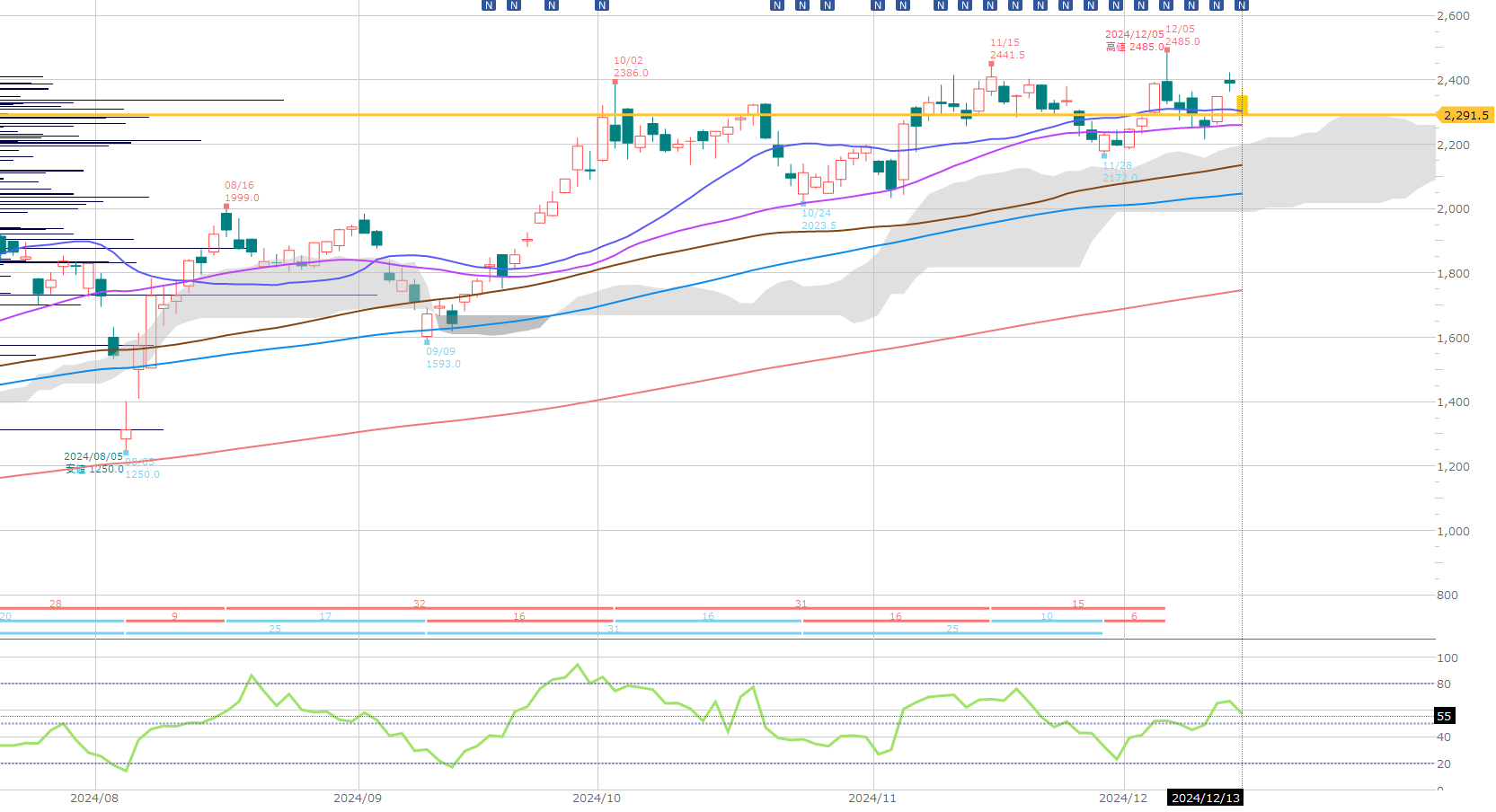
Task: Open the second N news marker from left
Action: [514, 5]
